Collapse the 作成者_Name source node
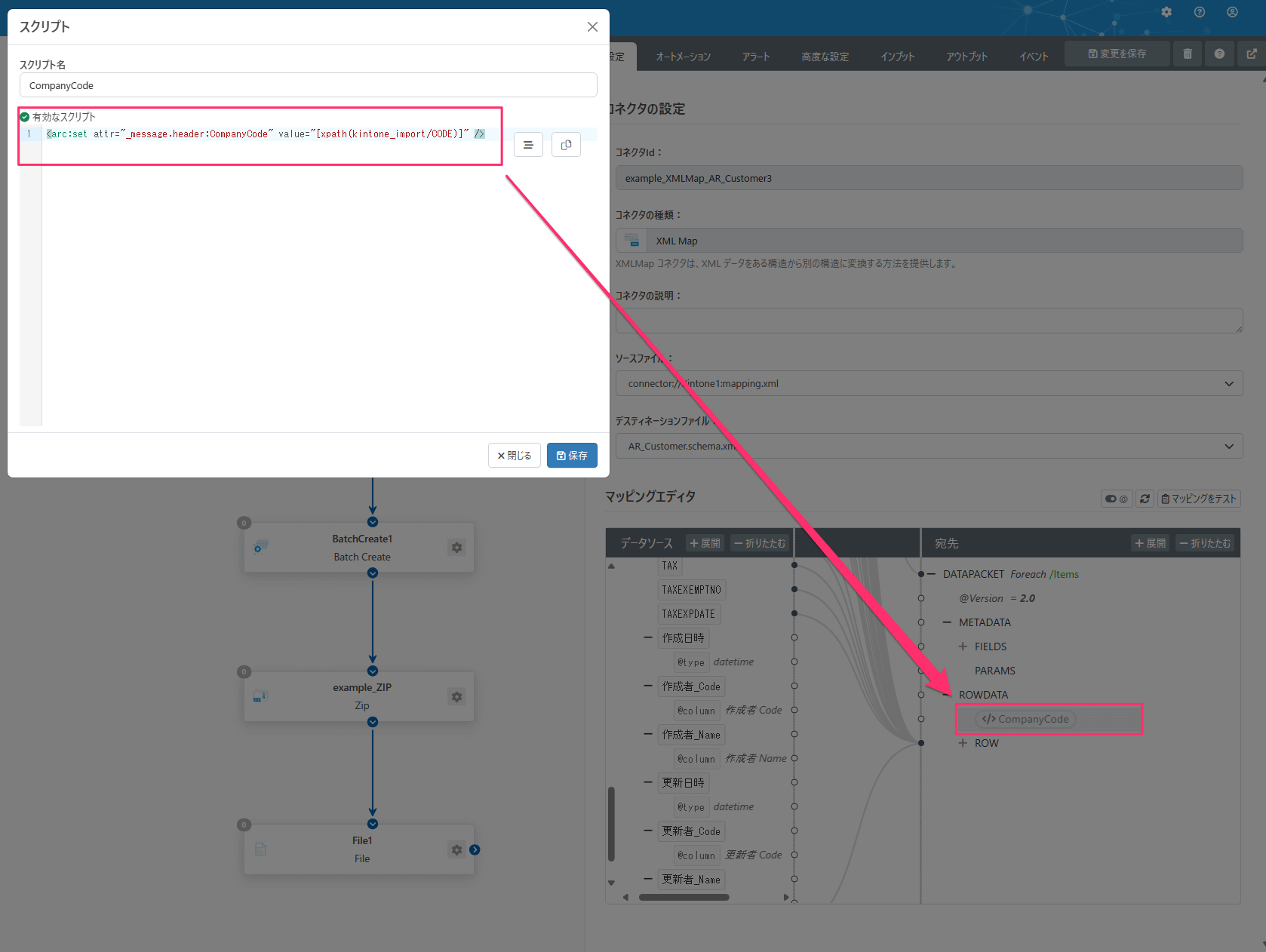Image resolution: width=1266 pixels, height=952 pixels. [648, 734]
